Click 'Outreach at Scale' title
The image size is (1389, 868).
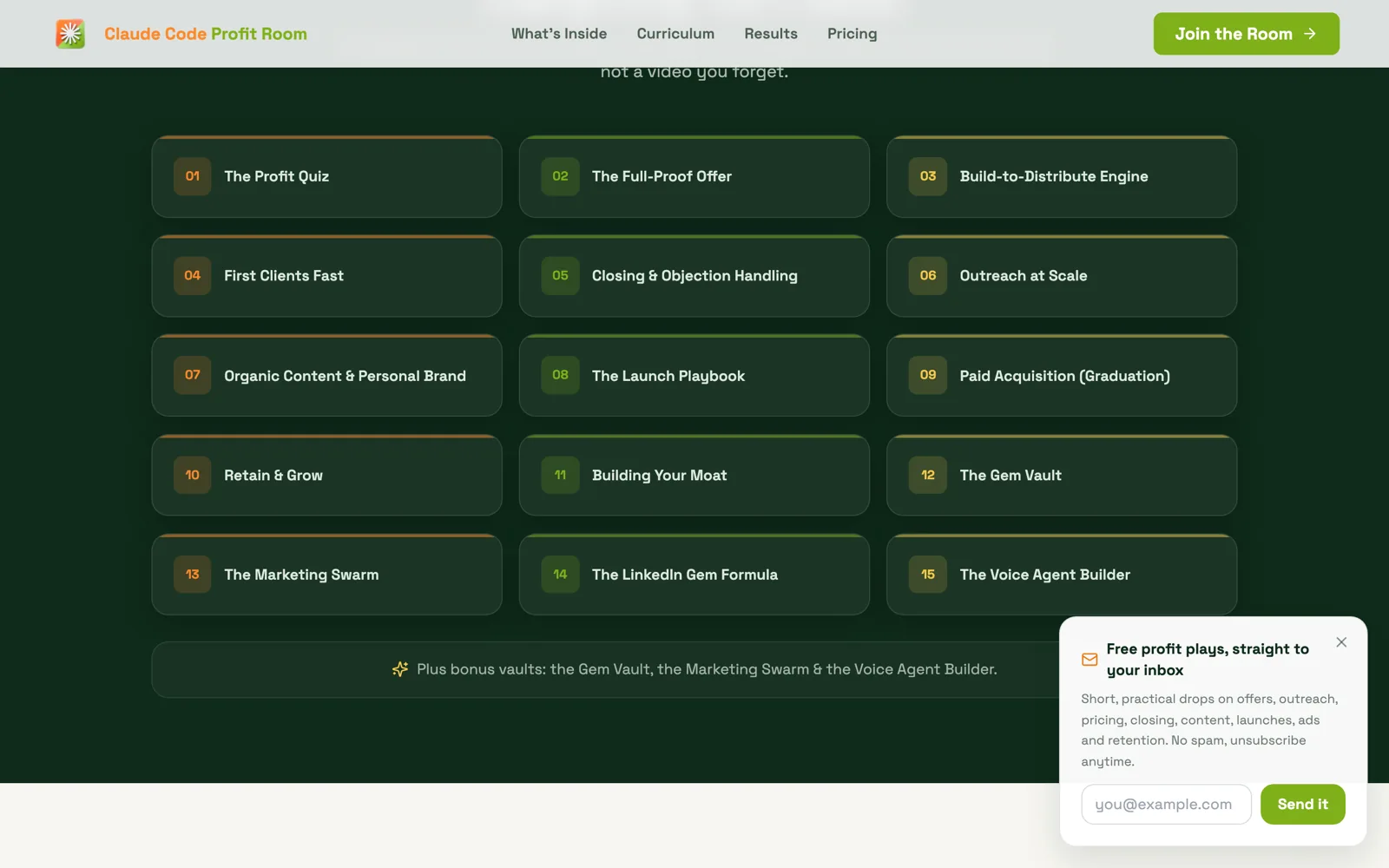tap(1024, 276)
